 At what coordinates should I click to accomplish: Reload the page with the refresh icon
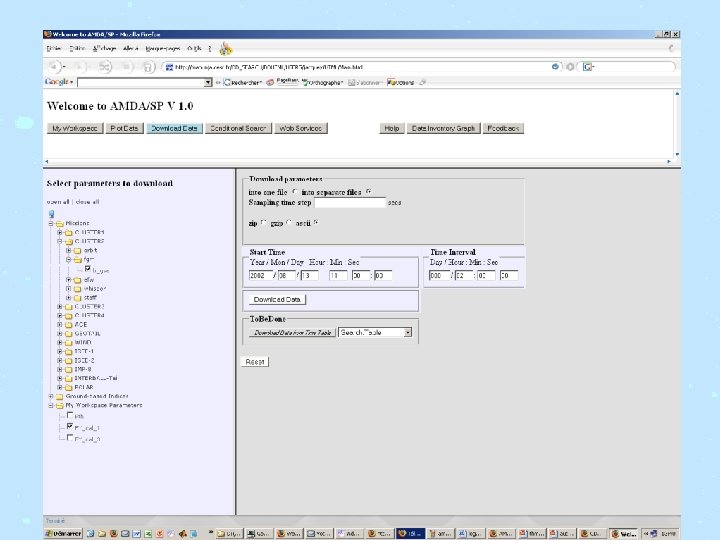point(104,67)
